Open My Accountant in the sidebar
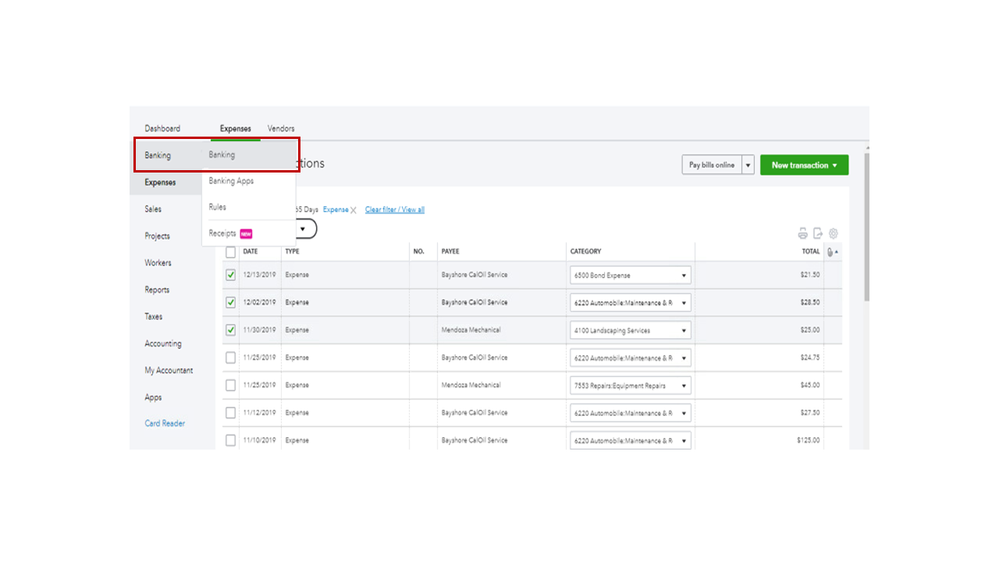This screenshot has width=999, height=562. tap(169, 370)
